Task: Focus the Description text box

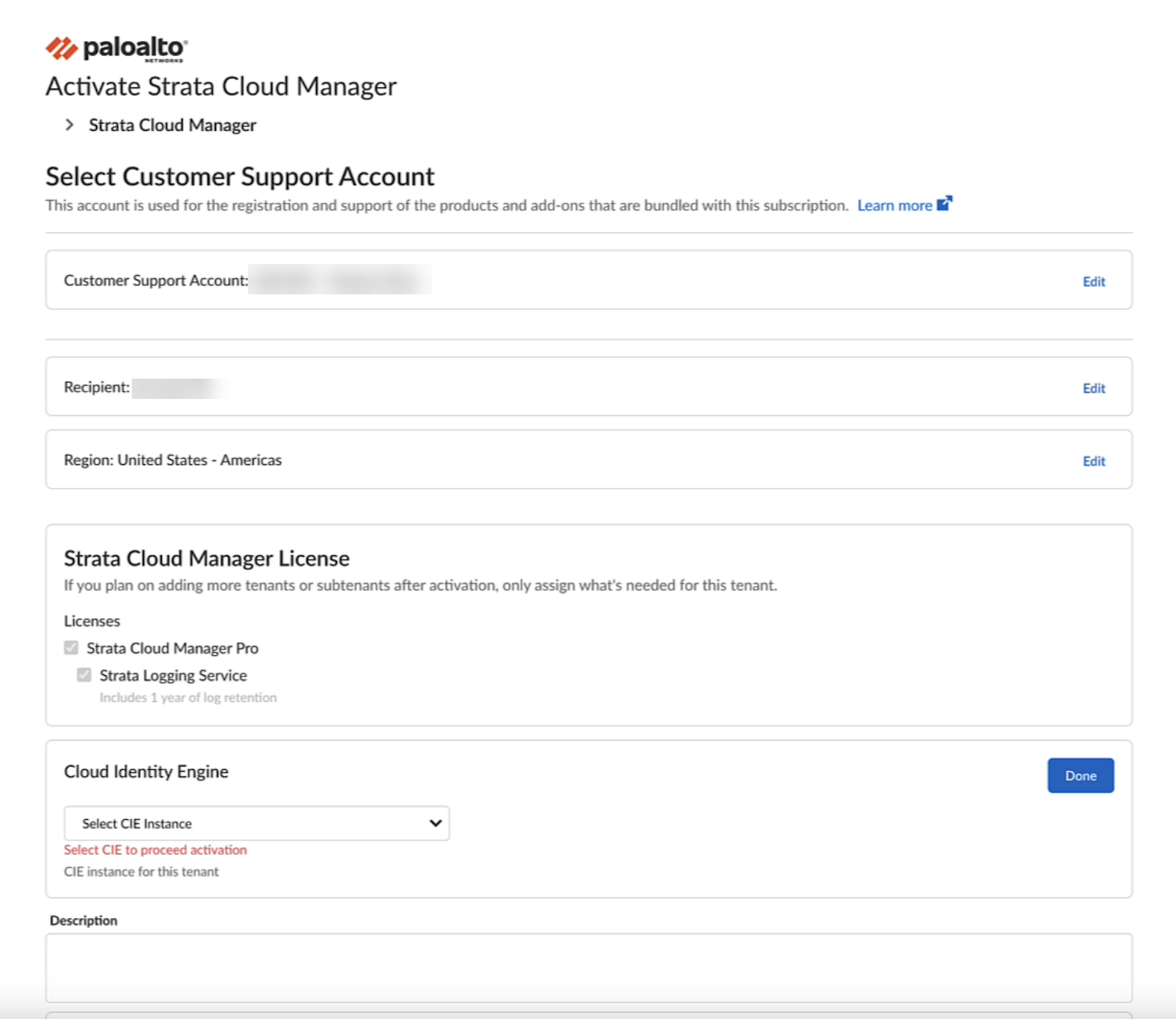Action: (588, 967)
